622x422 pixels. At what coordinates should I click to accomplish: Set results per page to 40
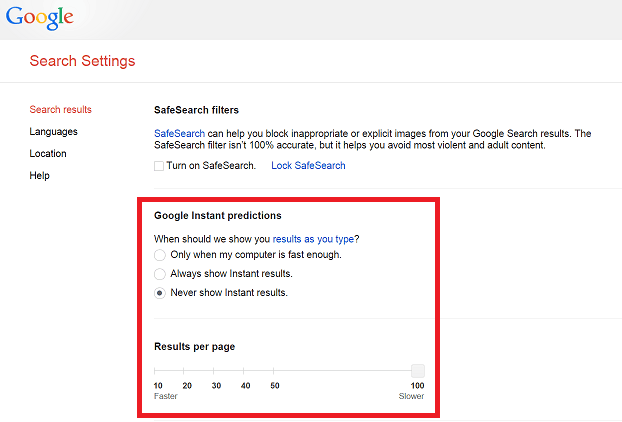pyautogui.click(x=244, y=371)
